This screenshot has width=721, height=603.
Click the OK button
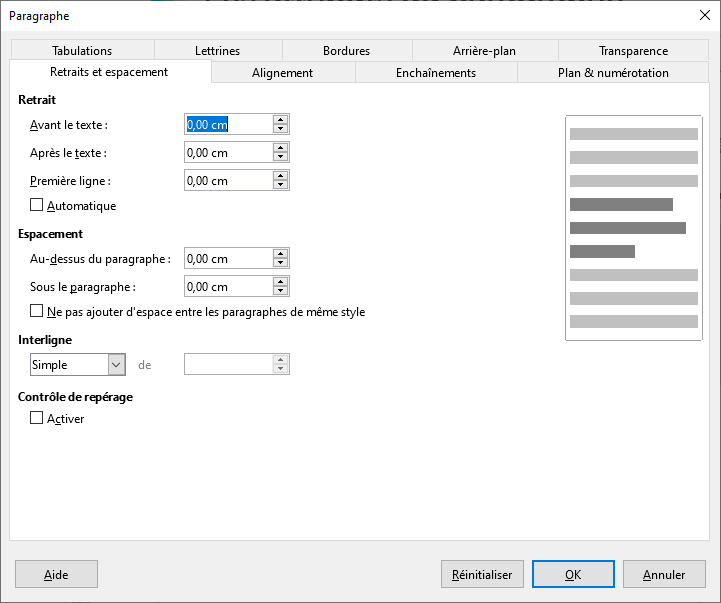pyautogui.click(x=572, y=575)
